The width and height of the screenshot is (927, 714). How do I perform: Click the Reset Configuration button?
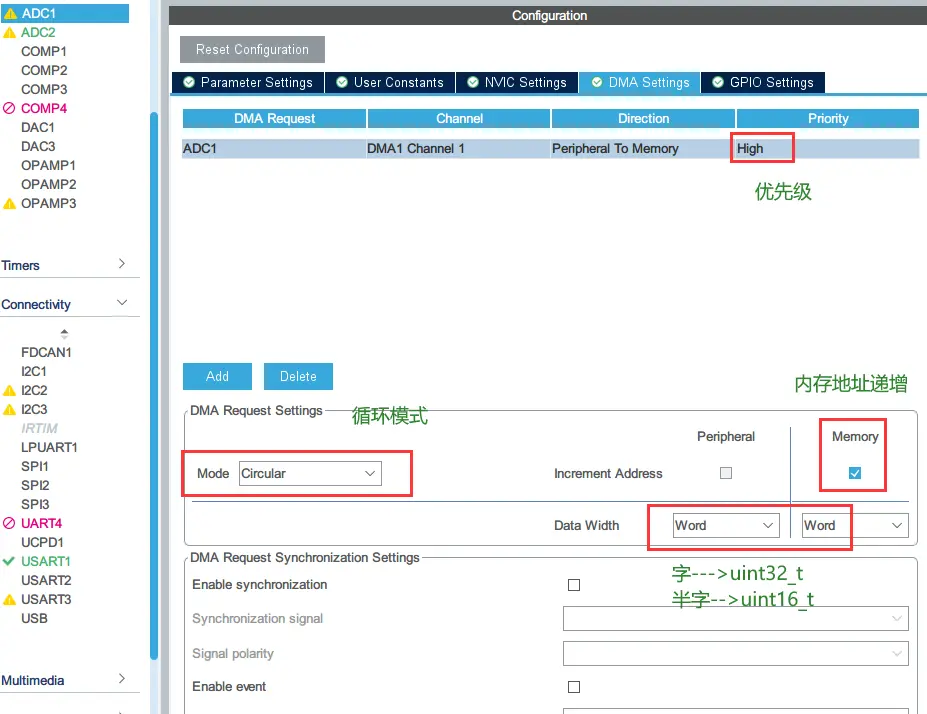(x=252, y=49)
